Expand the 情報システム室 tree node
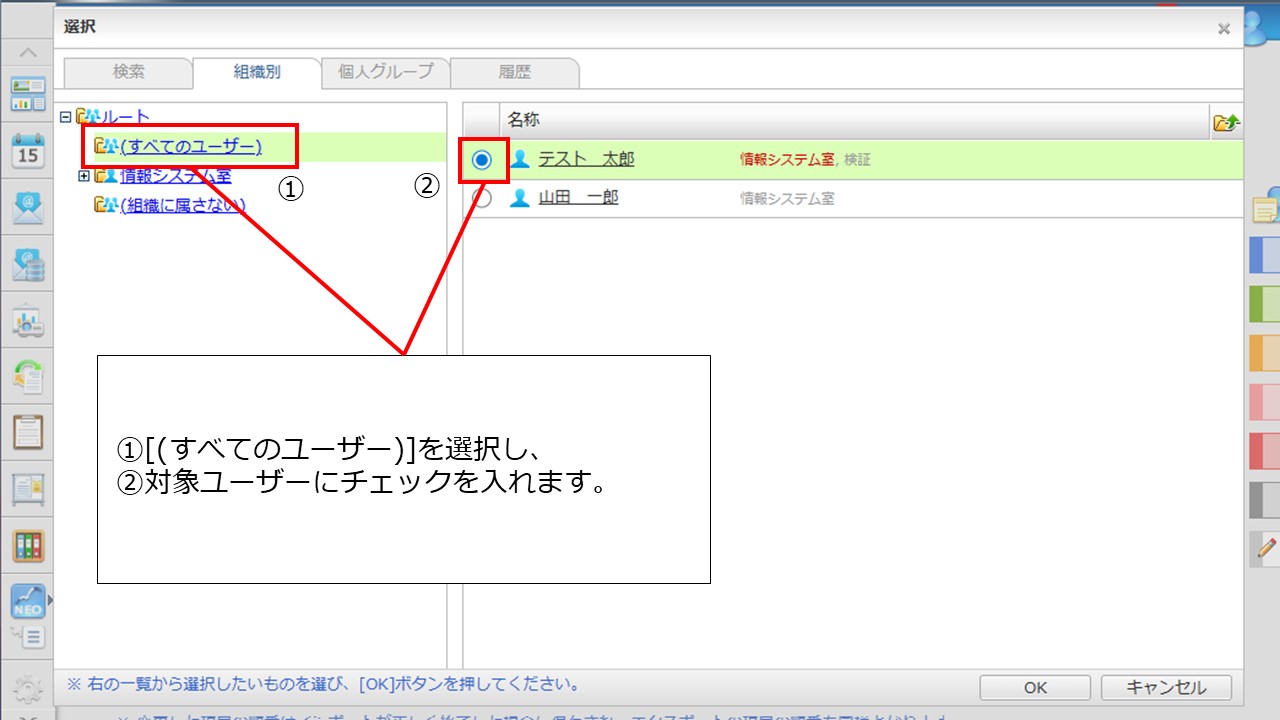Image resolution: width=1280 pixels, height=720 pixels. 84,176
